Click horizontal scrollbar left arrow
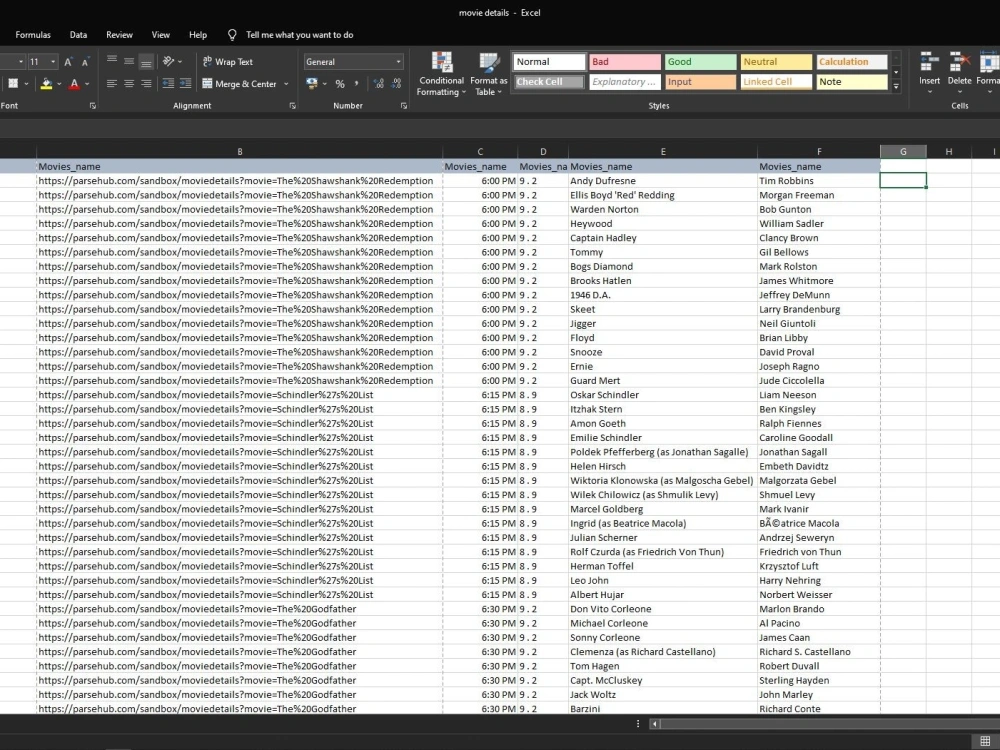Viewport: 1000px width, 750px height. [x=654, y=724]
